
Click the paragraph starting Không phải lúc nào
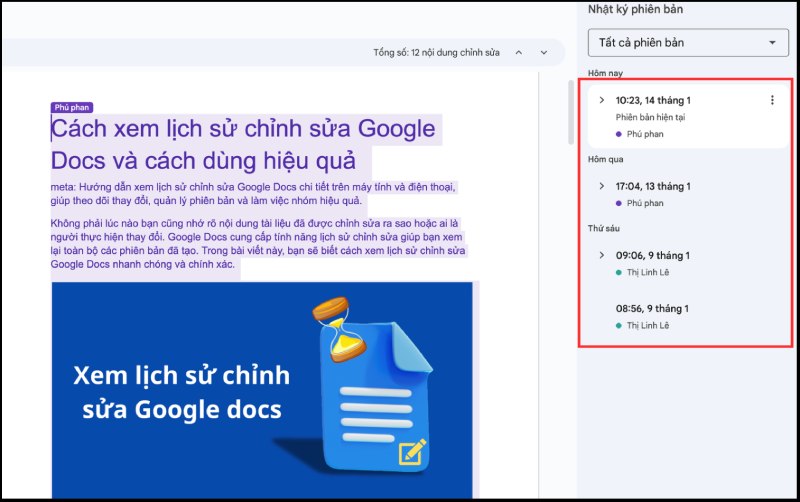(258, 244)
